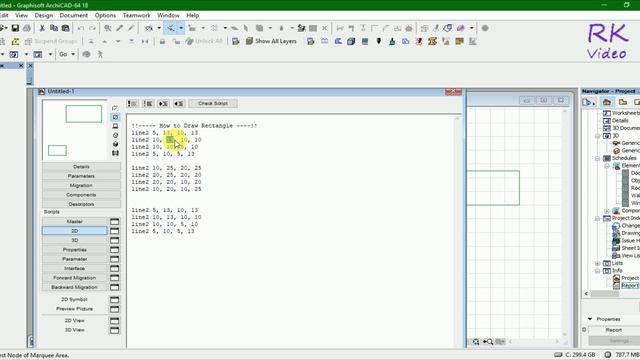Select the Master script button
Viewport: 640px width, 360px height.
(x=75, y=221)
